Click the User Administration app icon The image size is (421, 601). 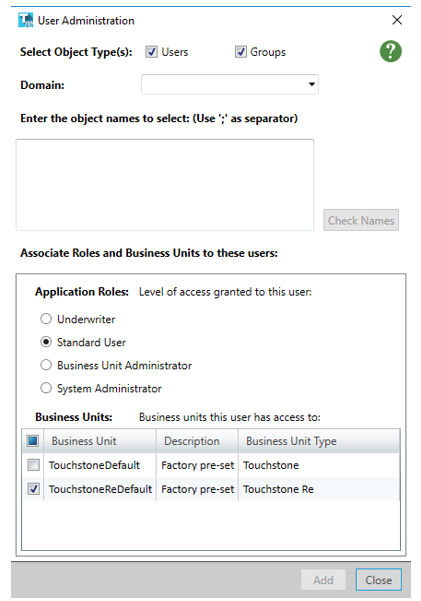pyautogui.click(x=26, y=20)
